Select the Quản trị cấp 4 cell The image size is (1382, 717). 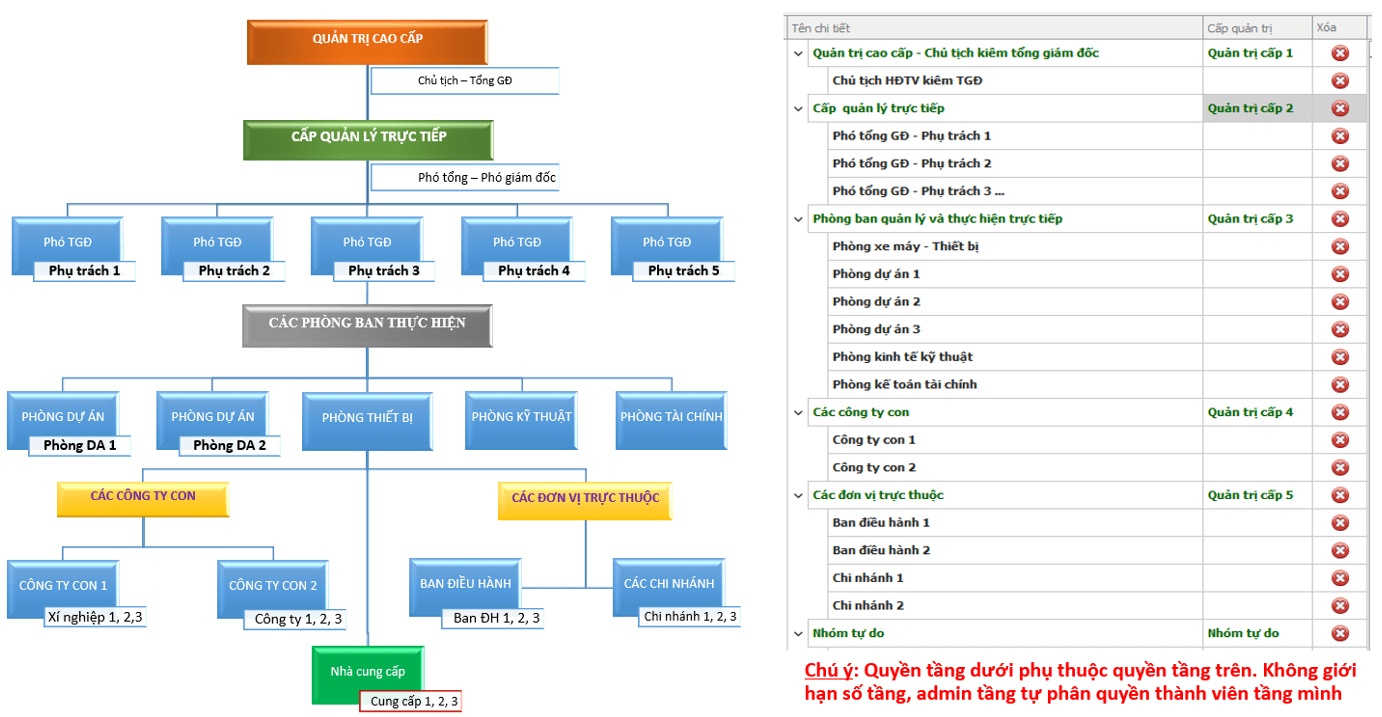pyautogui.click(x=1257, y=412)
